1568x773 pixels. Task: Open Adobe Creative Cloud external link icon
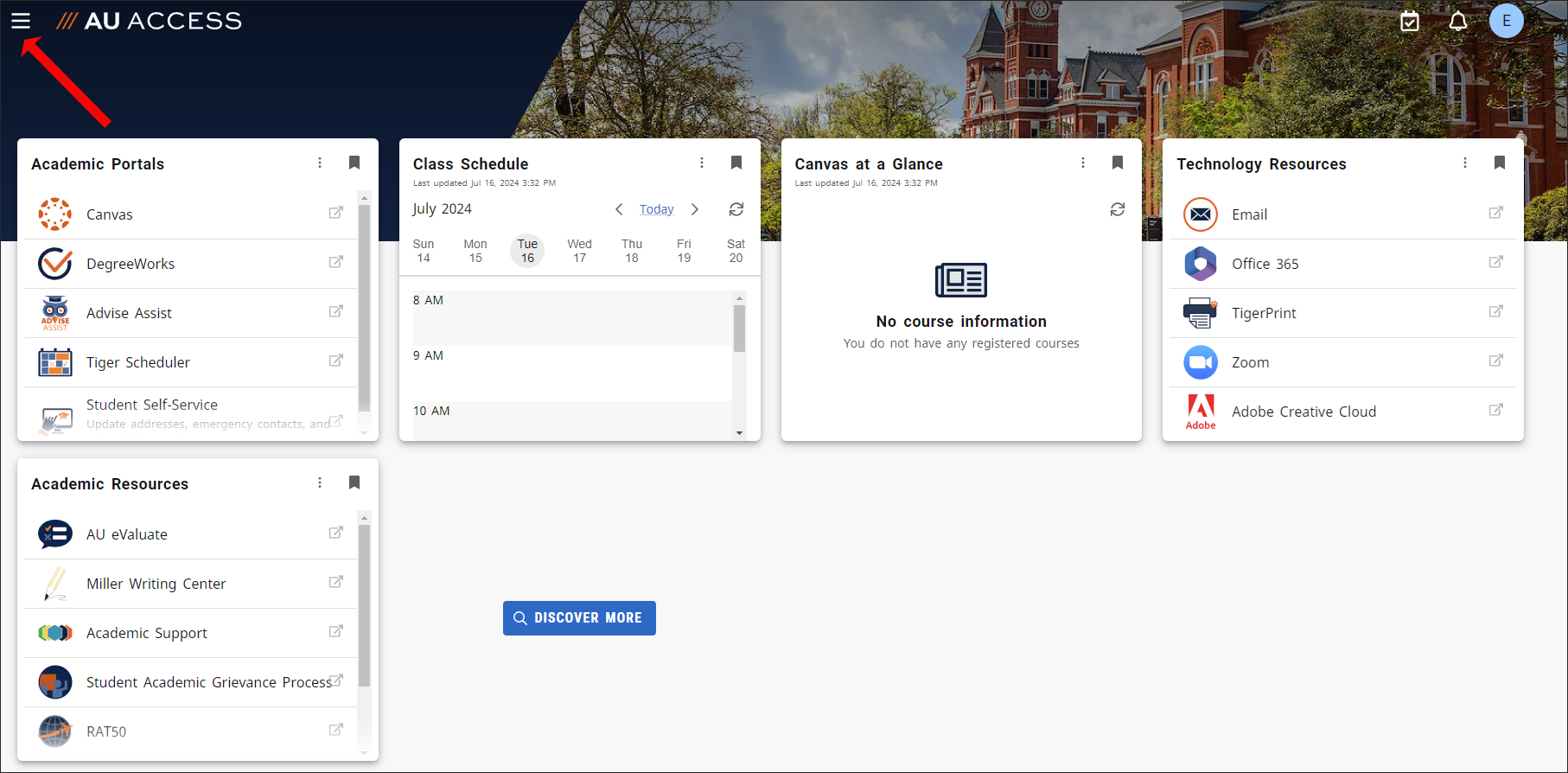(x=1496, y=410)
